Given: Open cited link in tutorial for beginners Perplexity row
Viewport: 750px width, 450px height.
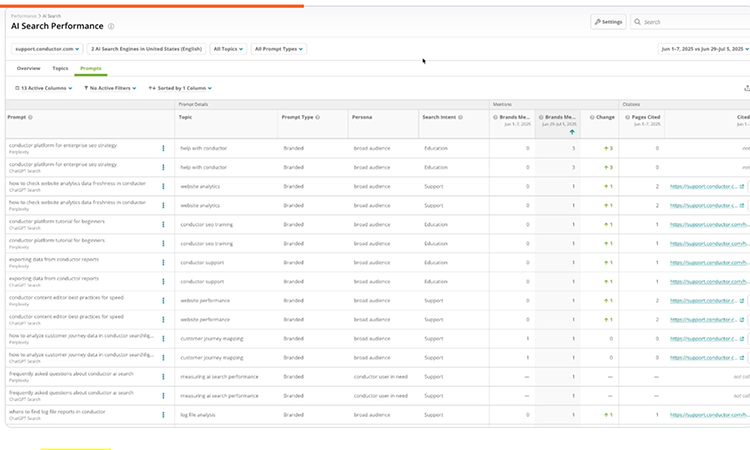Looking at the screenshot, I should 709,243.
